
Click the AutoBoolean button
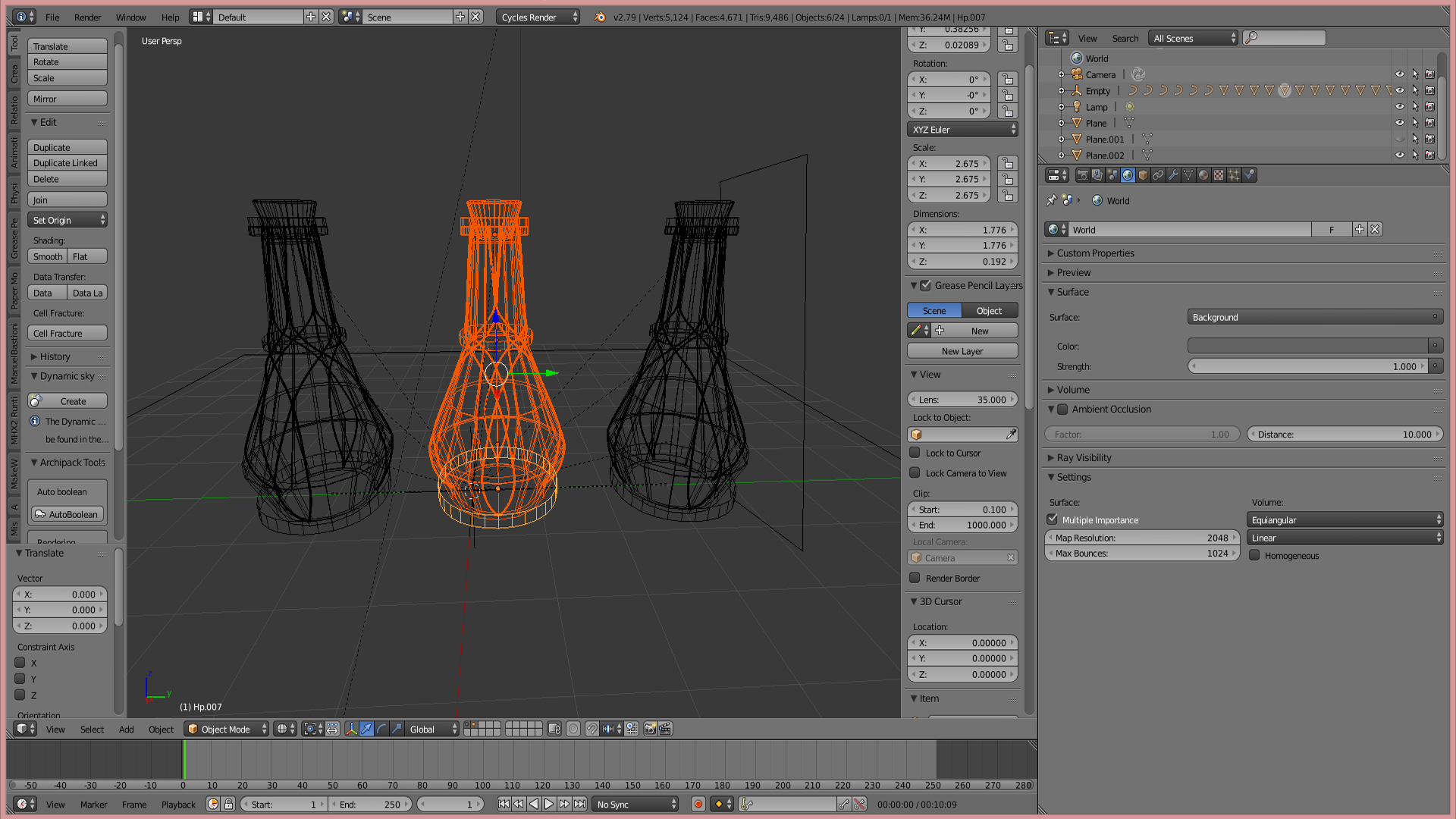[x=67, y=514]
